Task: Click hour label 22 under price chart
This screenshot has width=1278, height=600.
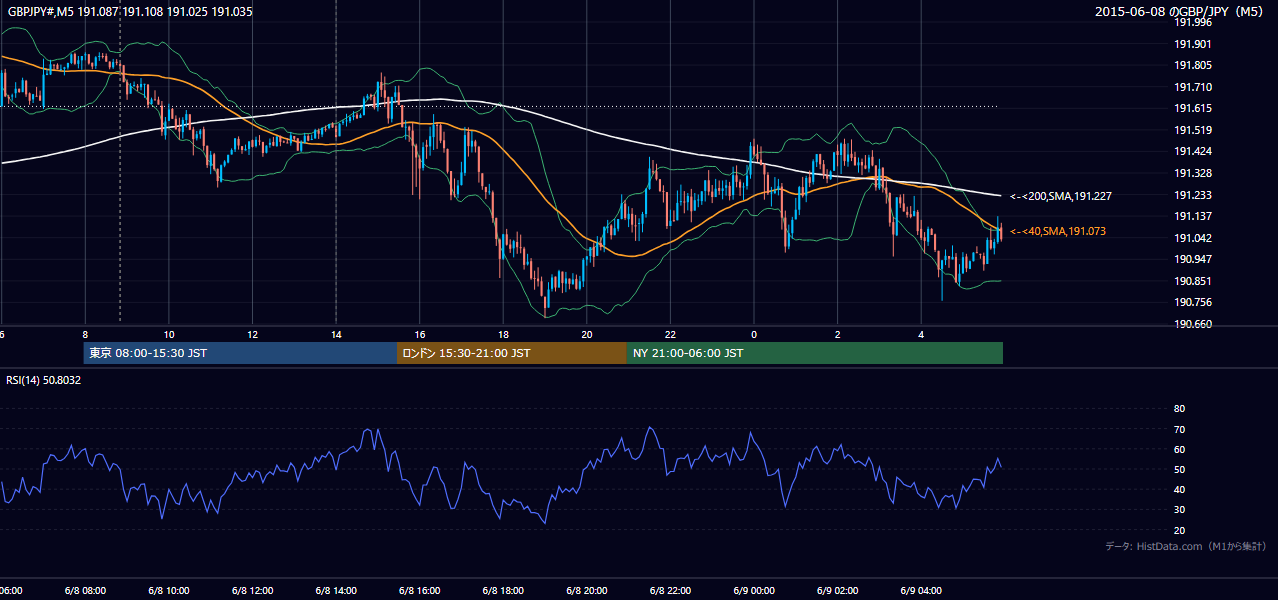Action: 670,334
